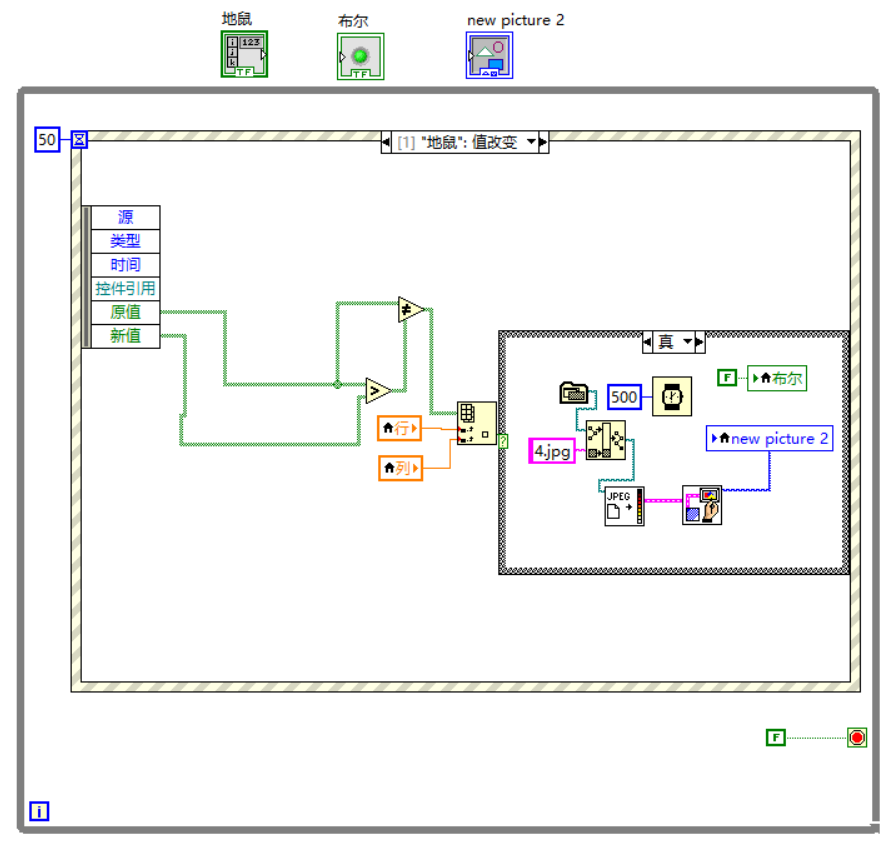Select the 时间 event data item
This screenshot has height=844, width=895.
(125, 265)
